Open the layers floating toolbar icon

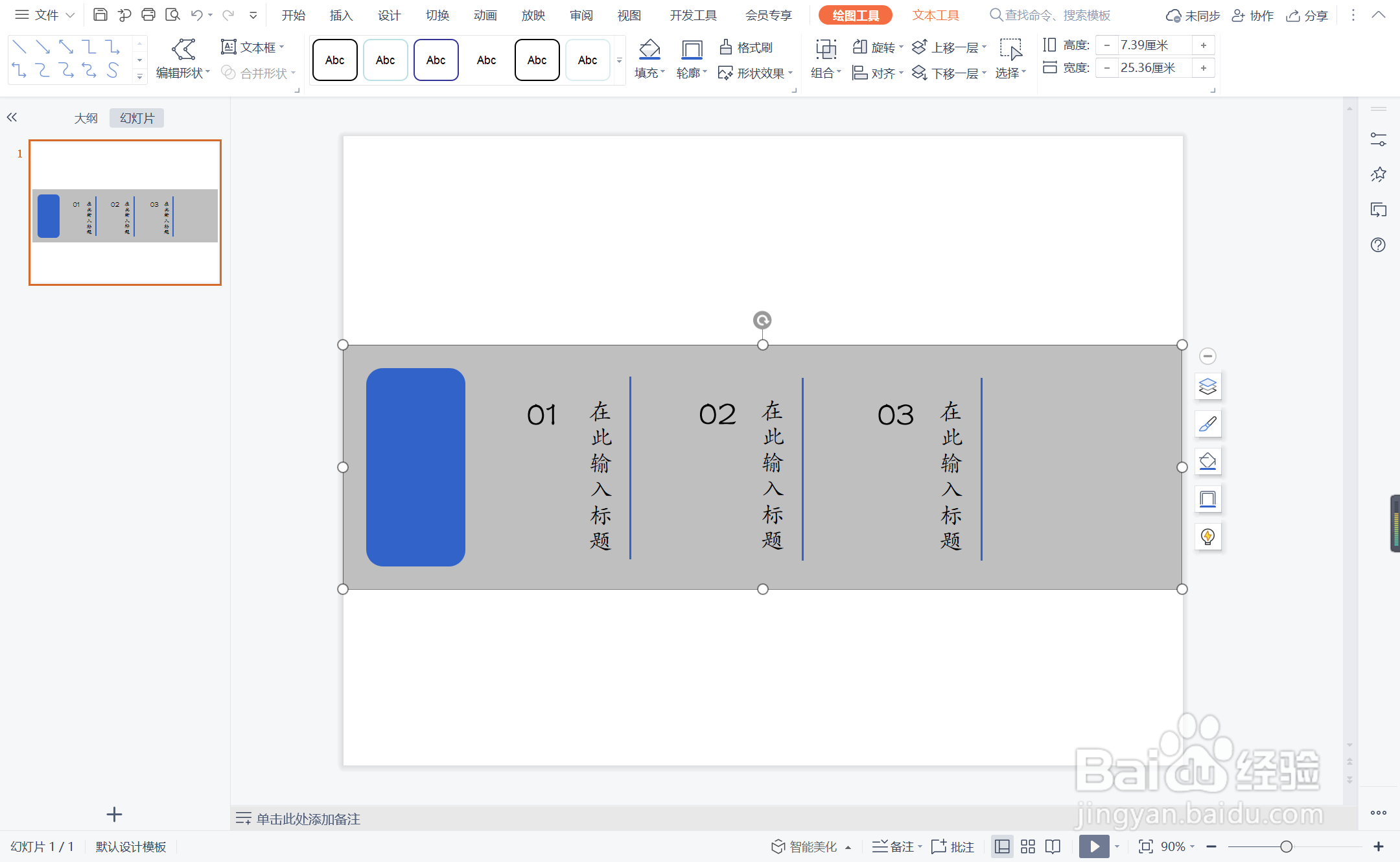tap(1207, 386)
